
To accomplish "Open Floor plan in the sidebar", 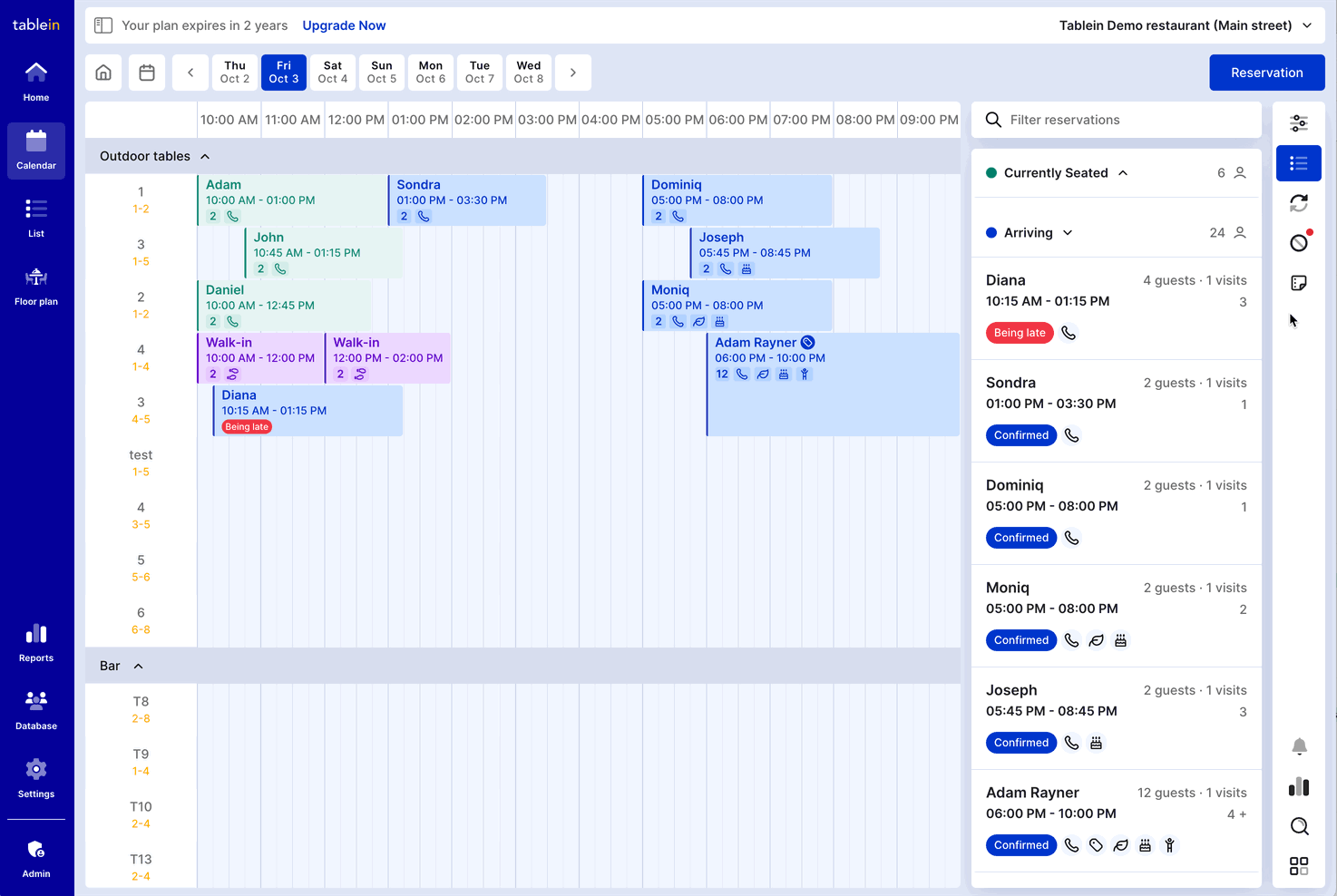I will click(36, 287).
